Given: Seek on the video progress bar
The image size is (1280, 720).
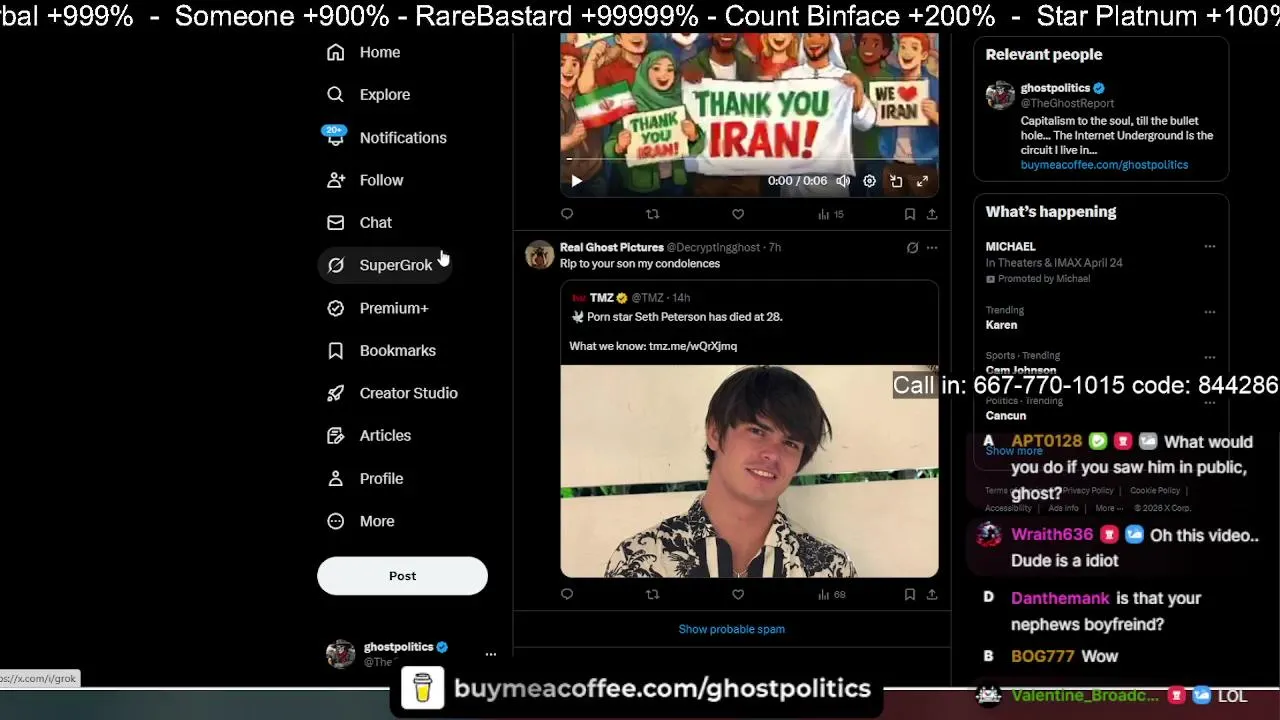Looking at the screenshot, I should coord(749,160).
